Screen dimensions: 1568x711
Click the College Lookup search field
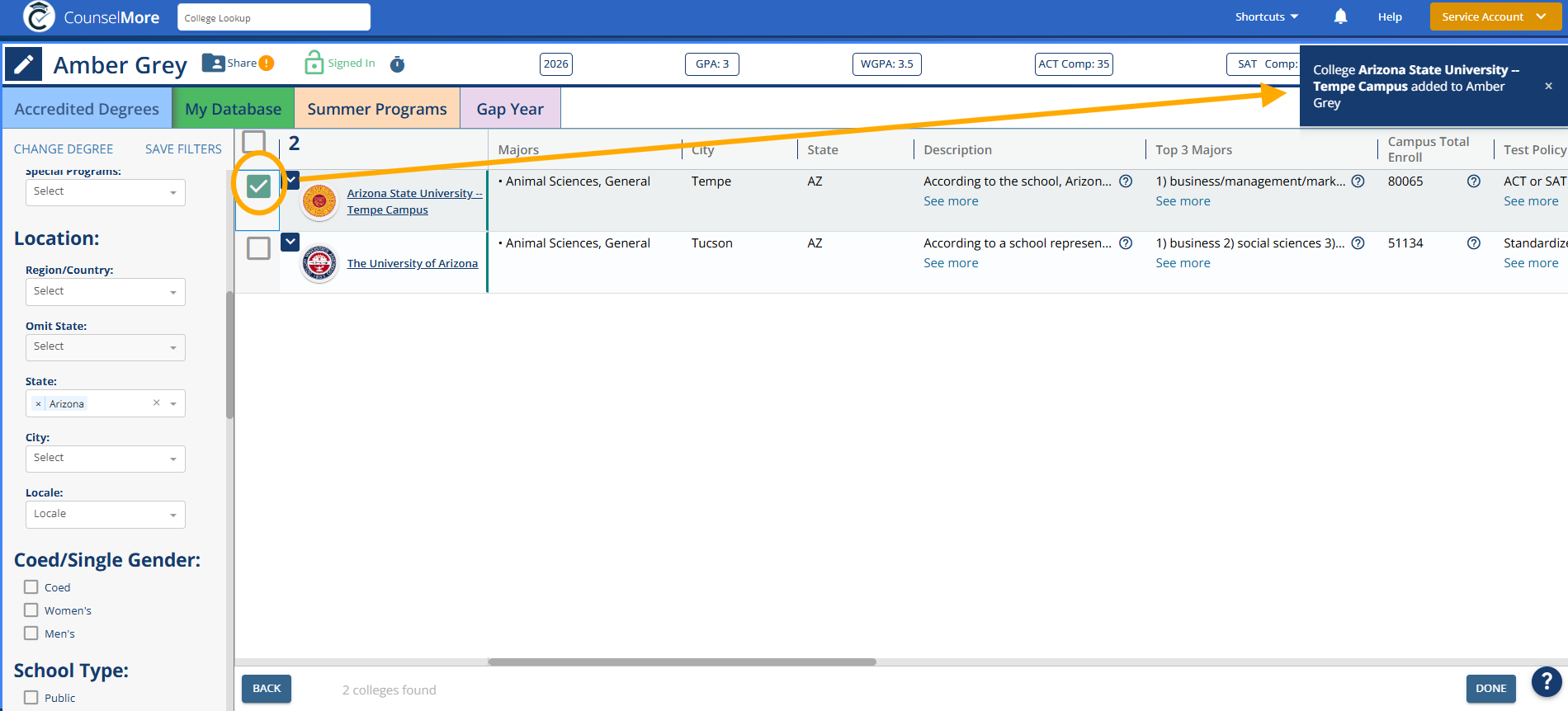274,17
